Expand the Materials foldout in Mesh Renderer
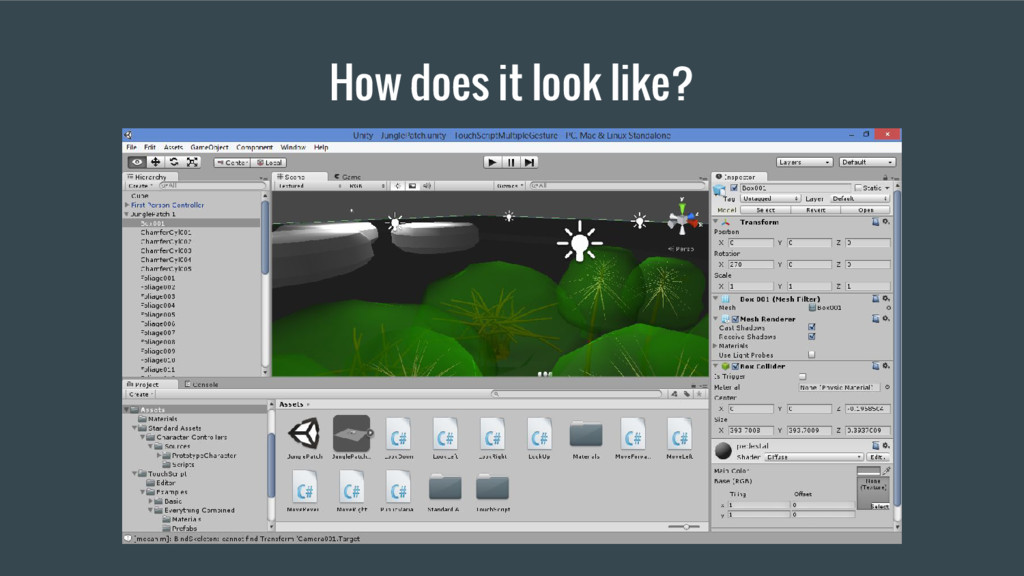This screenshot has width=1024, height=576. [715, 346]
